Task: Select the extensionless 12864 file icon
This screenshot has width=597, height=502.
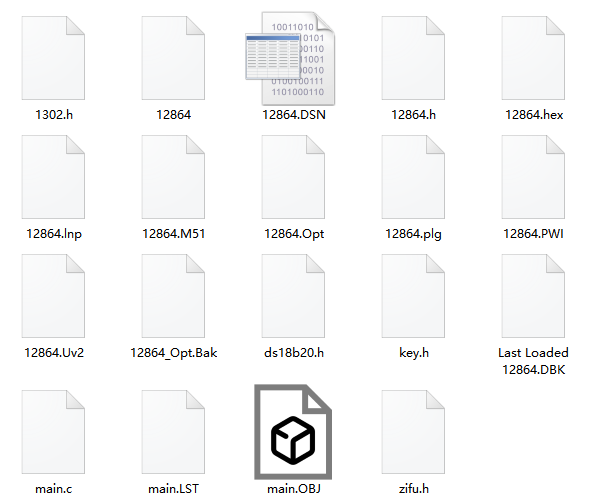Action: 173,58
